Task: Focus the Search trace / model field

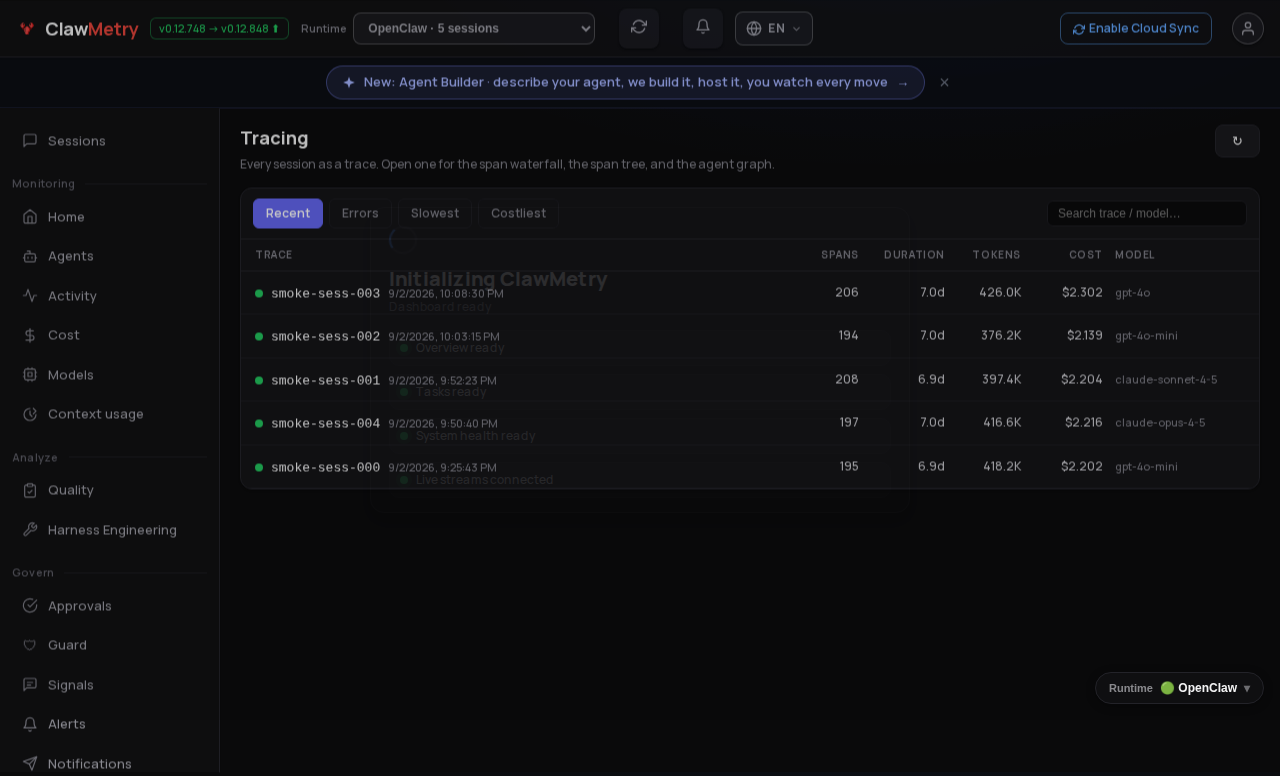Action: click(x=1147, y=213)
